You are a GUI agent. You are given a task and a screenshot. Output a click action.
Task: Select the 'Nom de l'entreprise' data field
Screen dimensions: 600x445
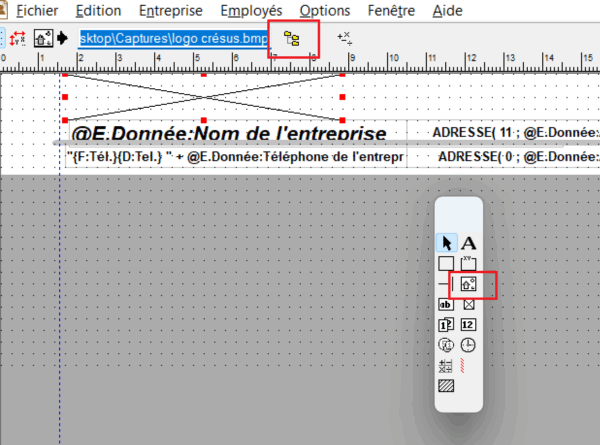[x=228, y=133]
